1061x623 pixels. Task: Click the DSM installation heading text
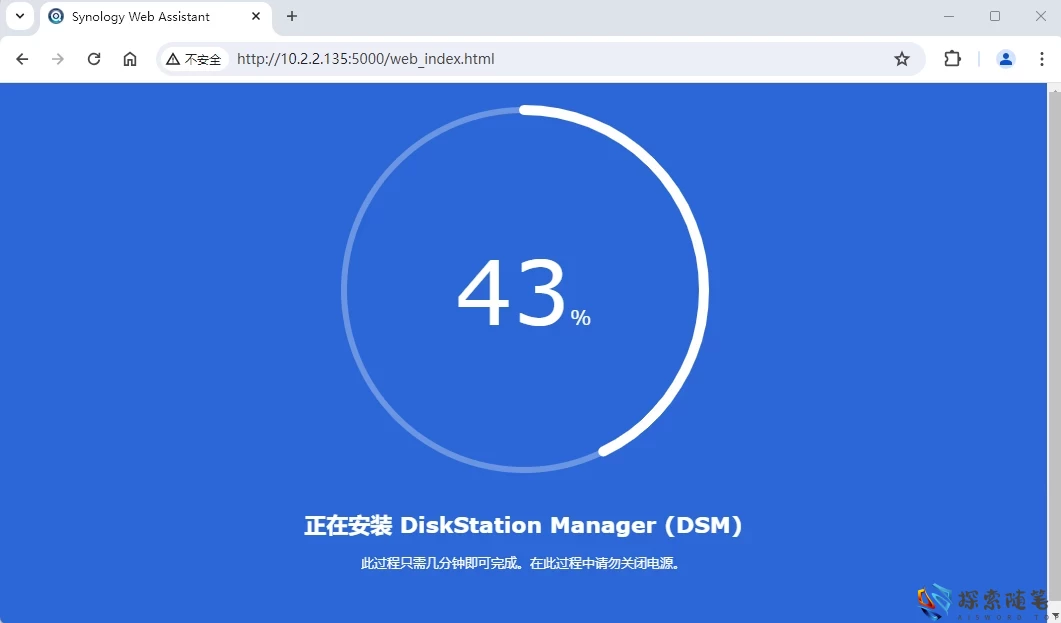(524, 525)
